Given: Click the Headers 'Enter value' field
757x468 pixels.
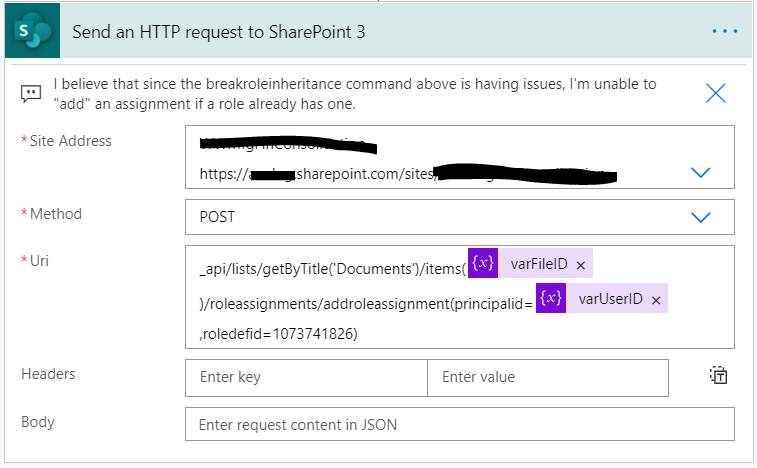Looking at the screenshot, I should (x=547, y=377).
